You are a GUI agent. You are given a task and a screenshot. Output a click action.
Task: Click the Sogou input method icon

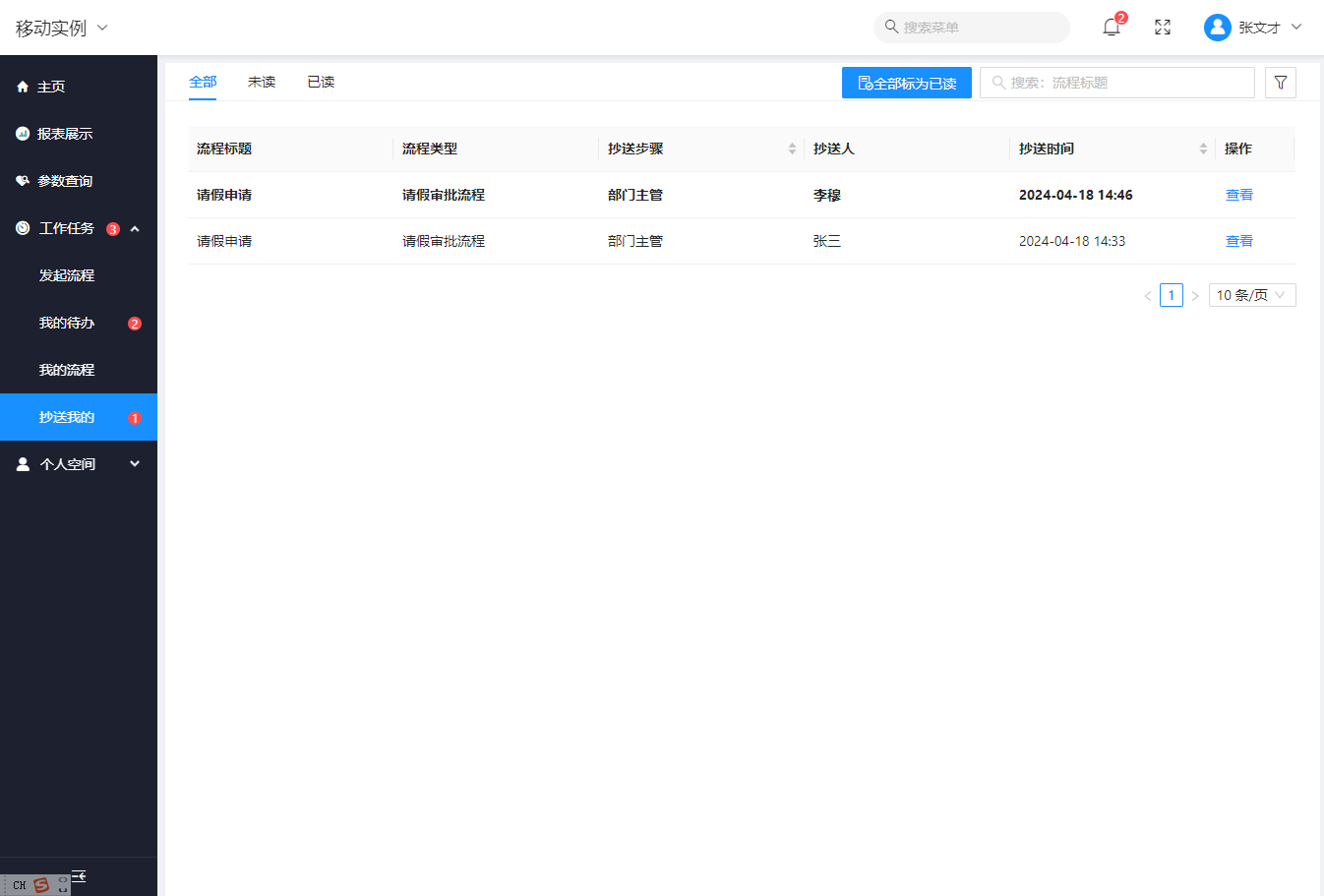coord(41,884)
